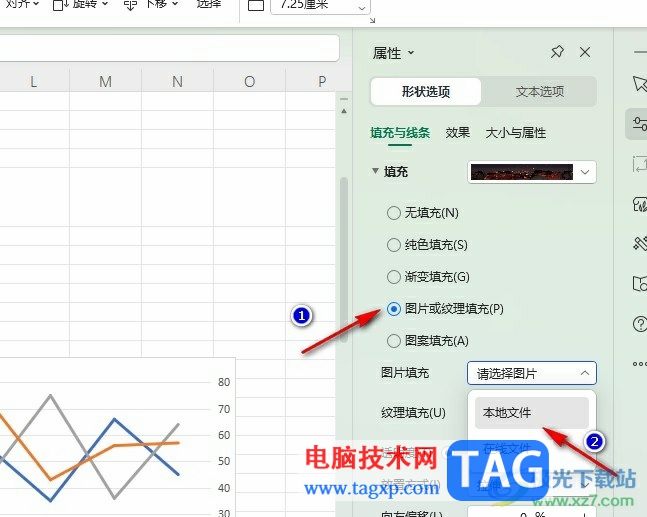Viewport: 647px width, 517px height.
Task: Click the vertical scrollbar up arrow
Action: (344, 111)
